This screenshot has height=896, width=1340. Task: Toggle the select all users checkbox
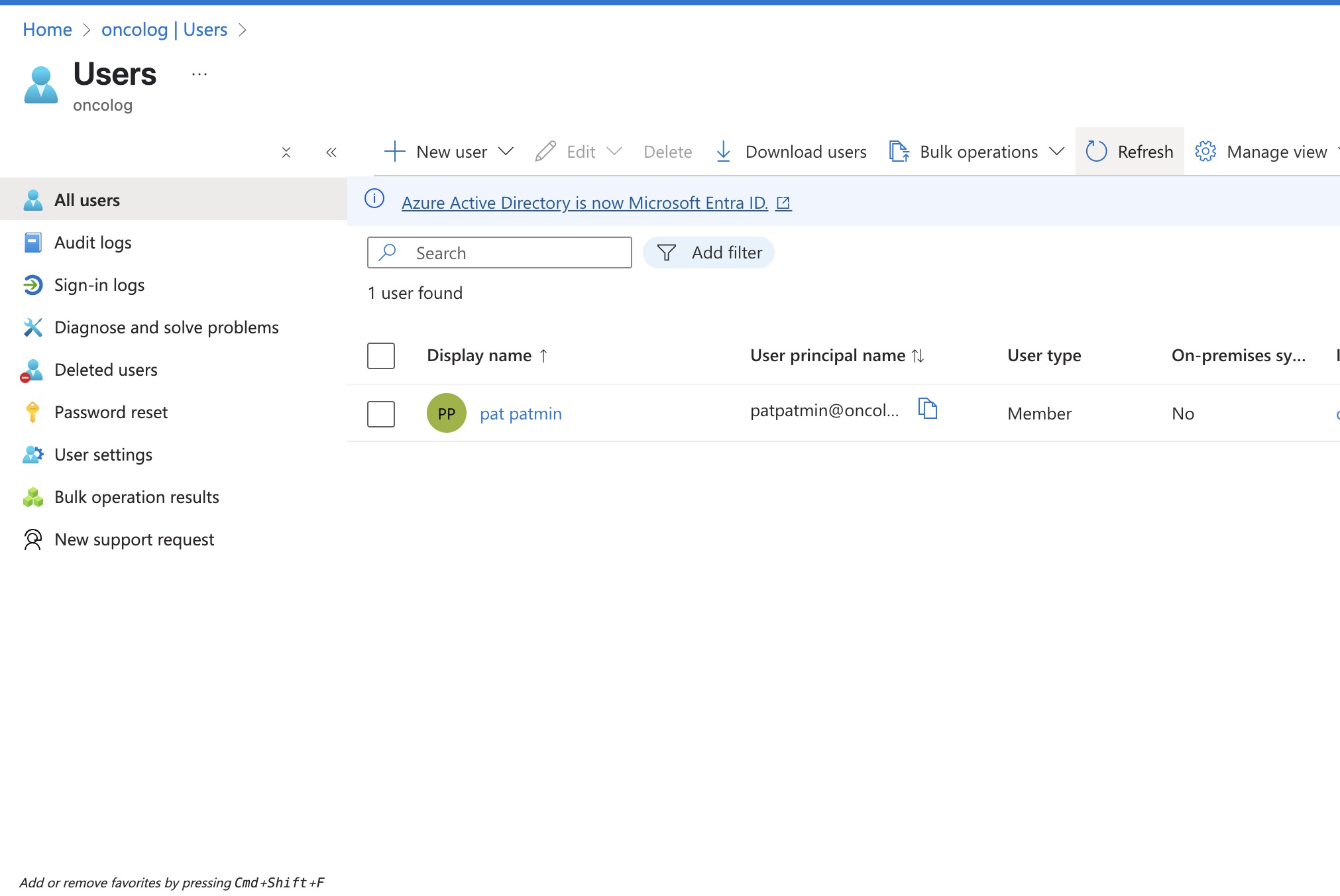pyautogui.click(x=381, y=356)
